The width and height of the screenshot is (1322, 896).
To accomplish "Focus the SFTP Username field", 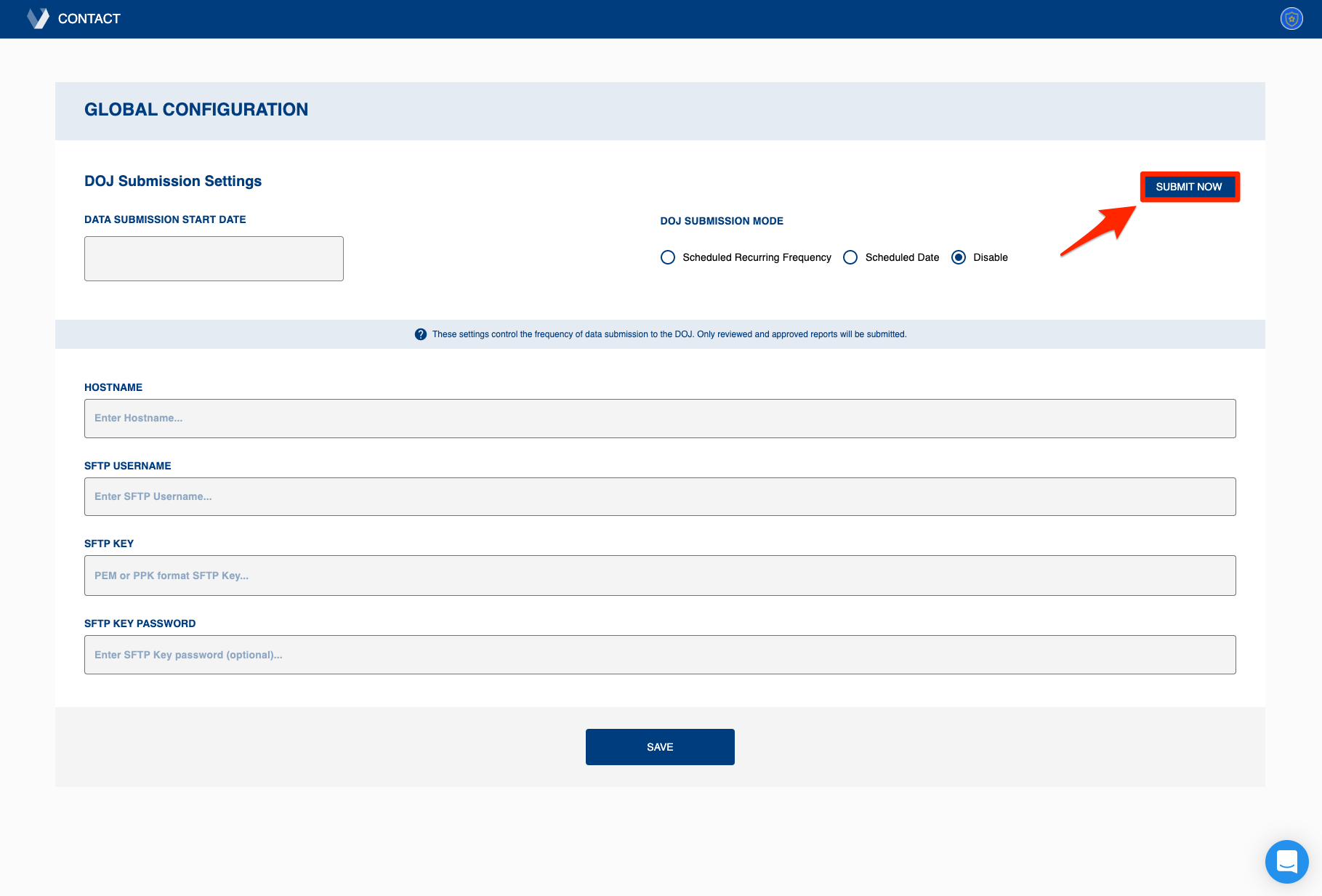I will tap(660, 497).
